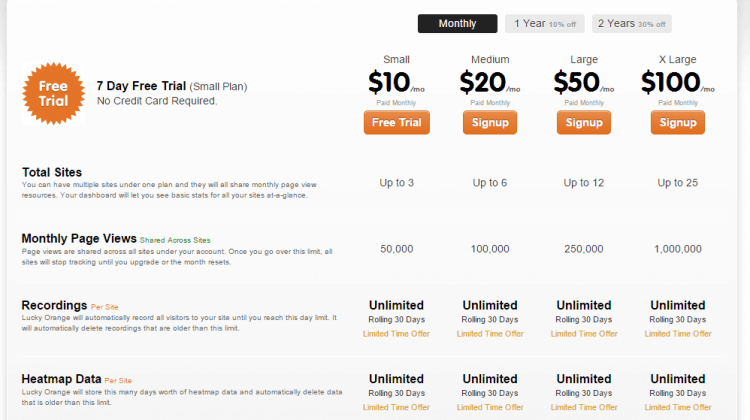Click the orange Free Trial starburst badge
Viewport: 750px width, 420px height.
pyautogui.click(x=54, y=94)
